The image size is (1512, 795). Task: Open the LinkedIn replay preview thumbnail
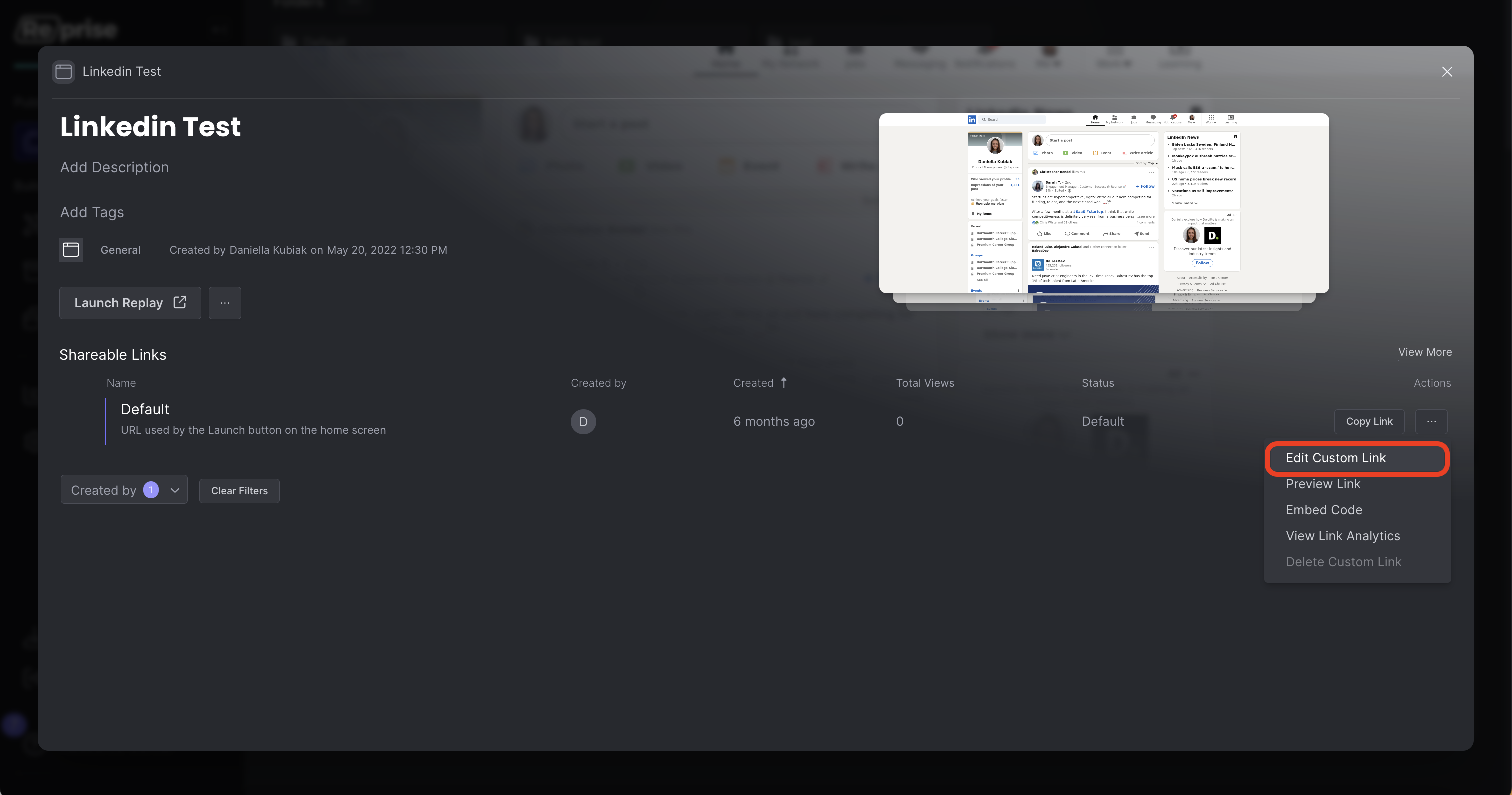1104,203
